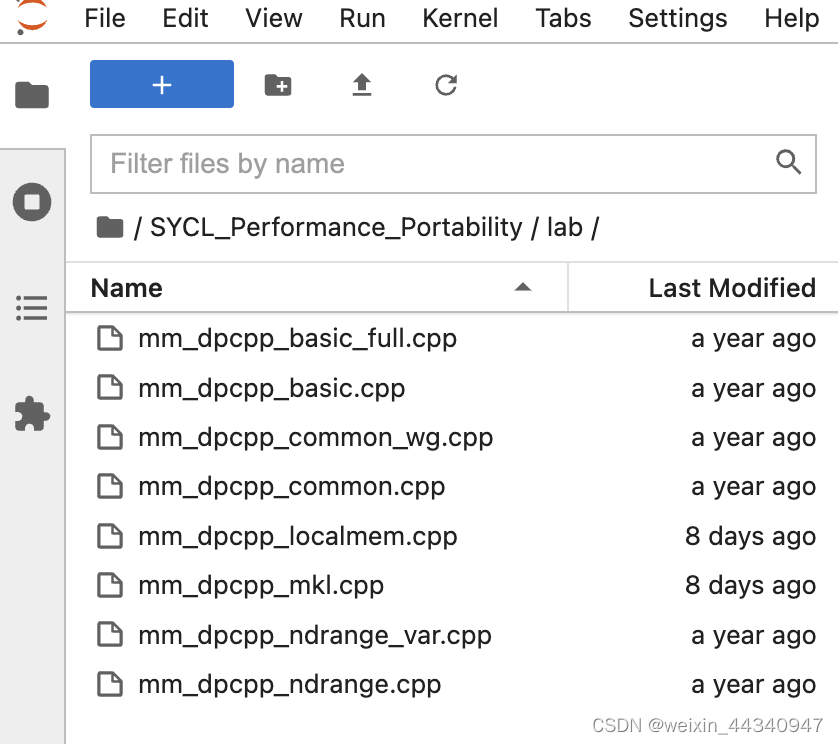Open the File menu

pyautogui.click(x=105, y=19)
